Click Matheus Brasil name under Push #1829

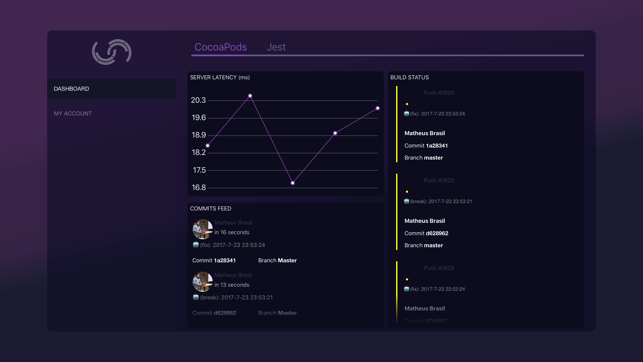[424, 221]
